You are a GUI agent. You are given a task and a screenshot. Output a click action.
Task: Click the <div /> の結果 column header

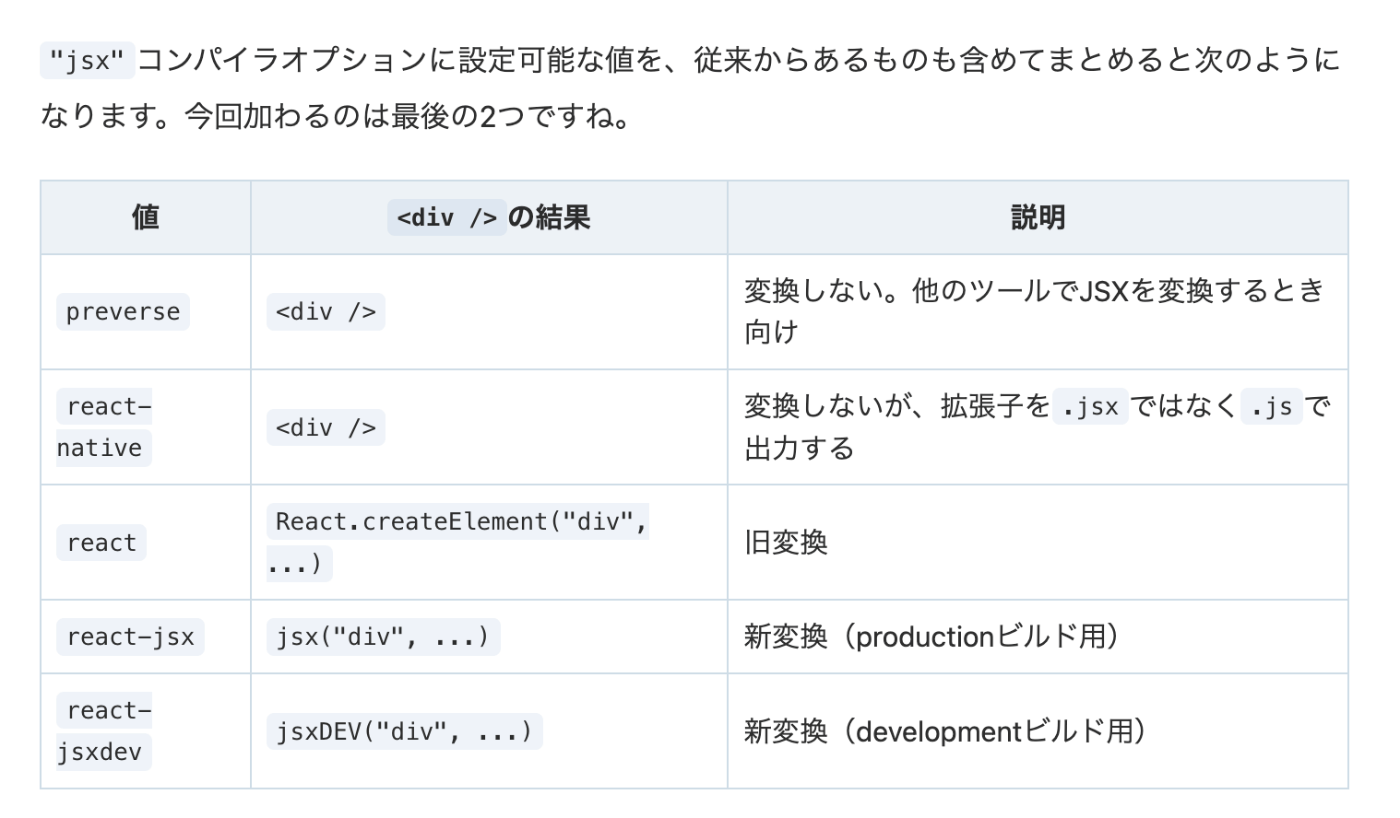tap(489, 218)
